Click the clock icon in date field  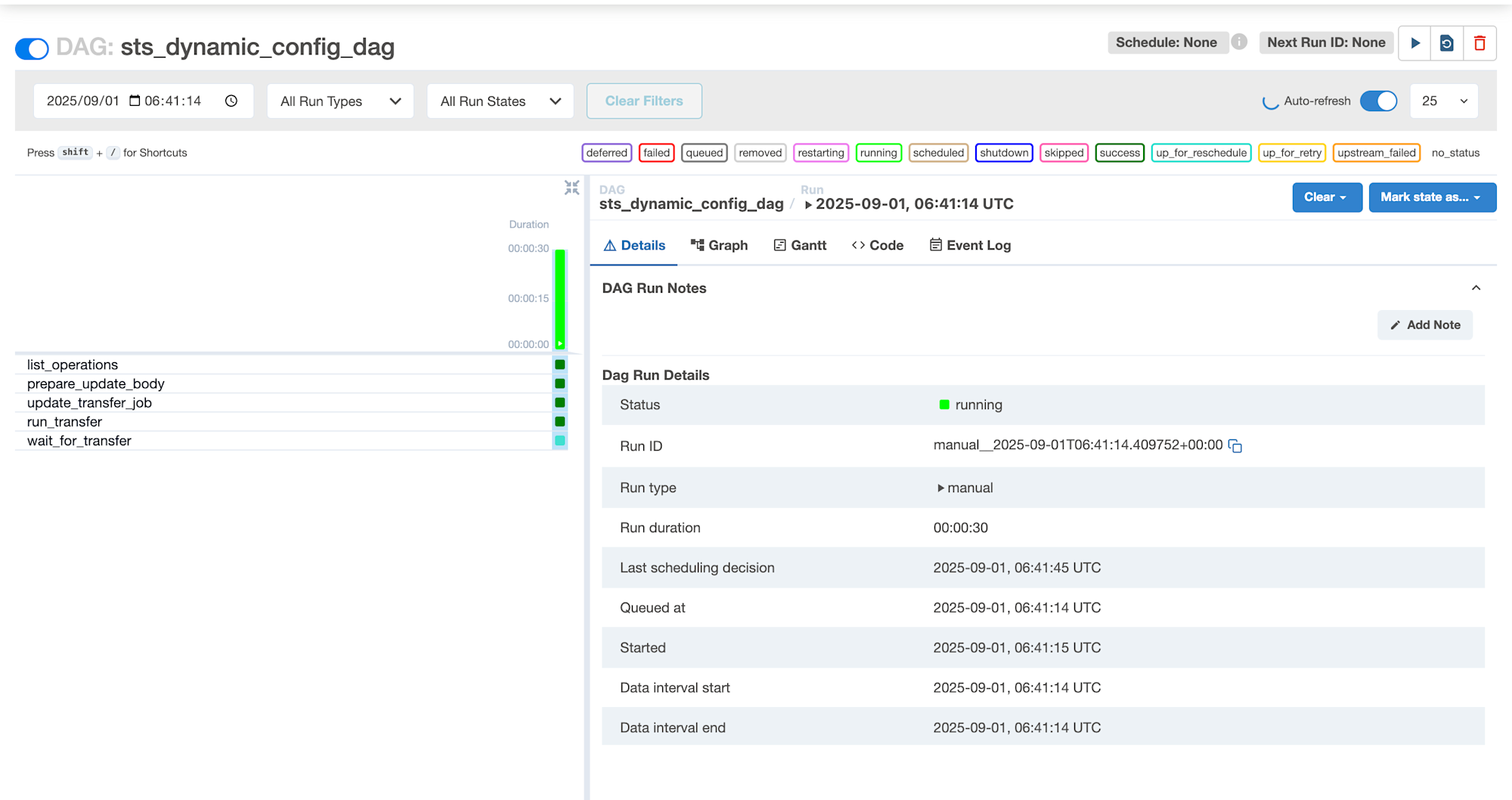pos(231,101)
